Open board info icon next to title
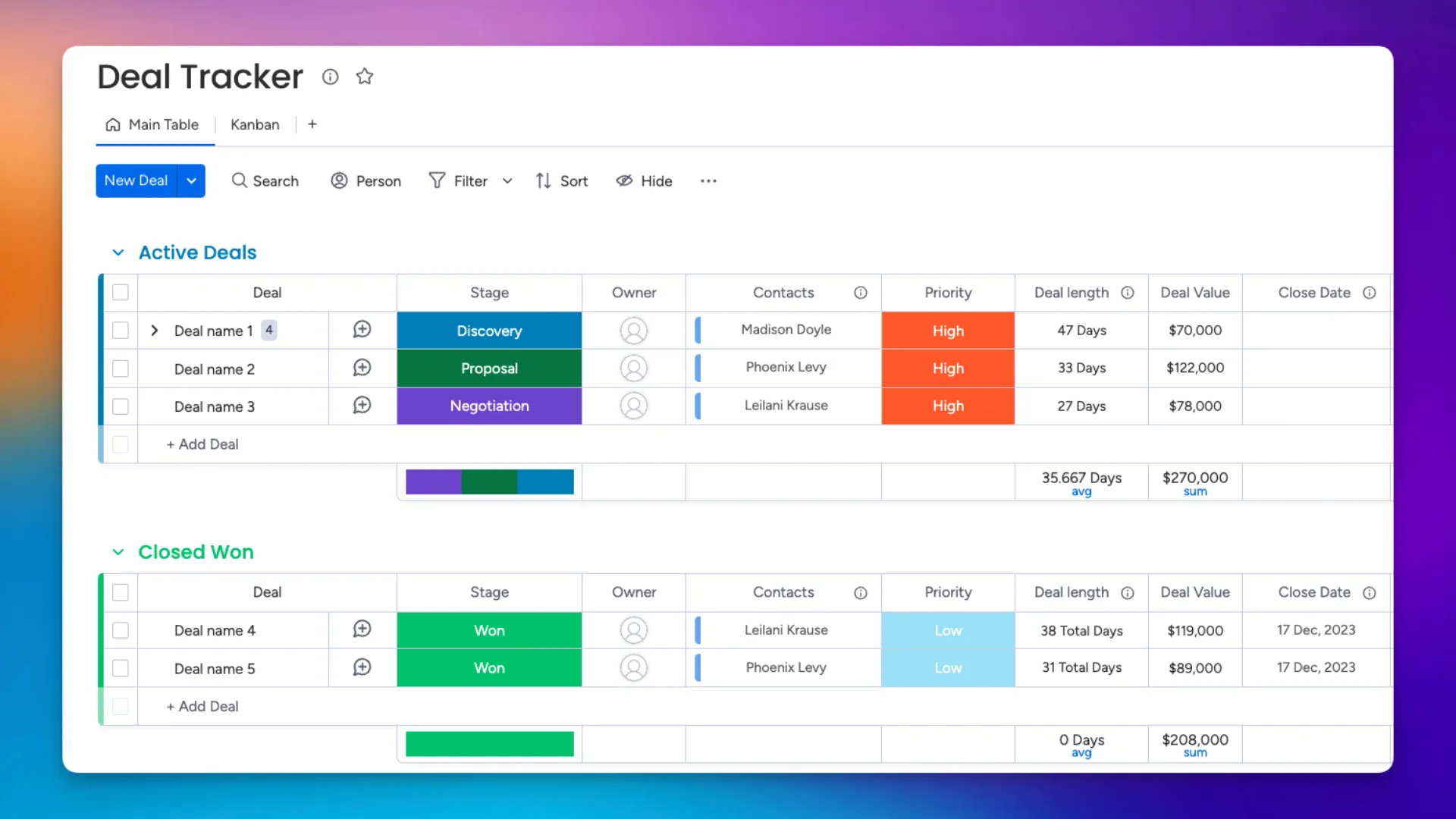Screen dimensions: 1456x819 [330, 77]
